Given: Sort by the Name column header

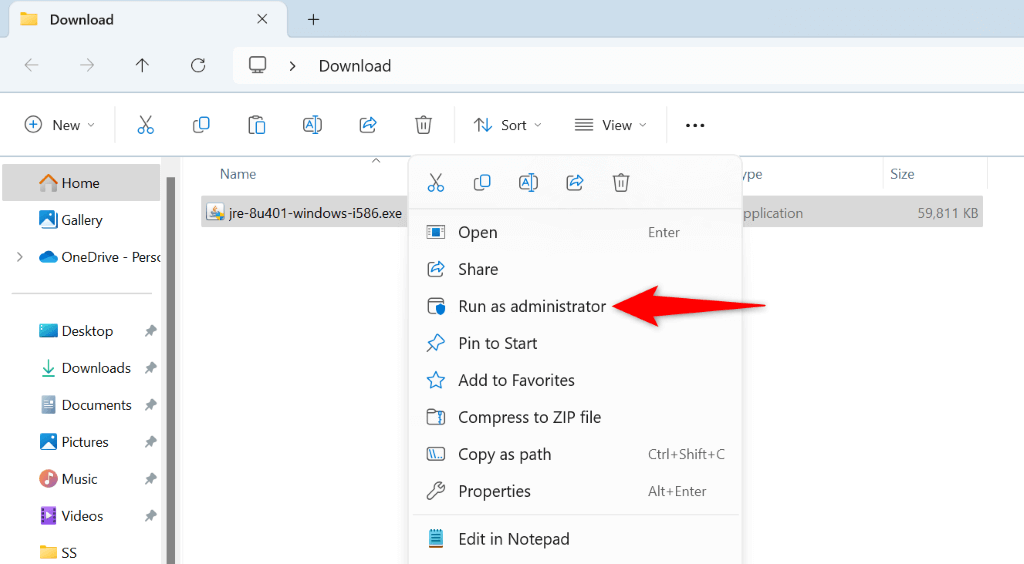Looking at the screenshot, I should 238,174.
